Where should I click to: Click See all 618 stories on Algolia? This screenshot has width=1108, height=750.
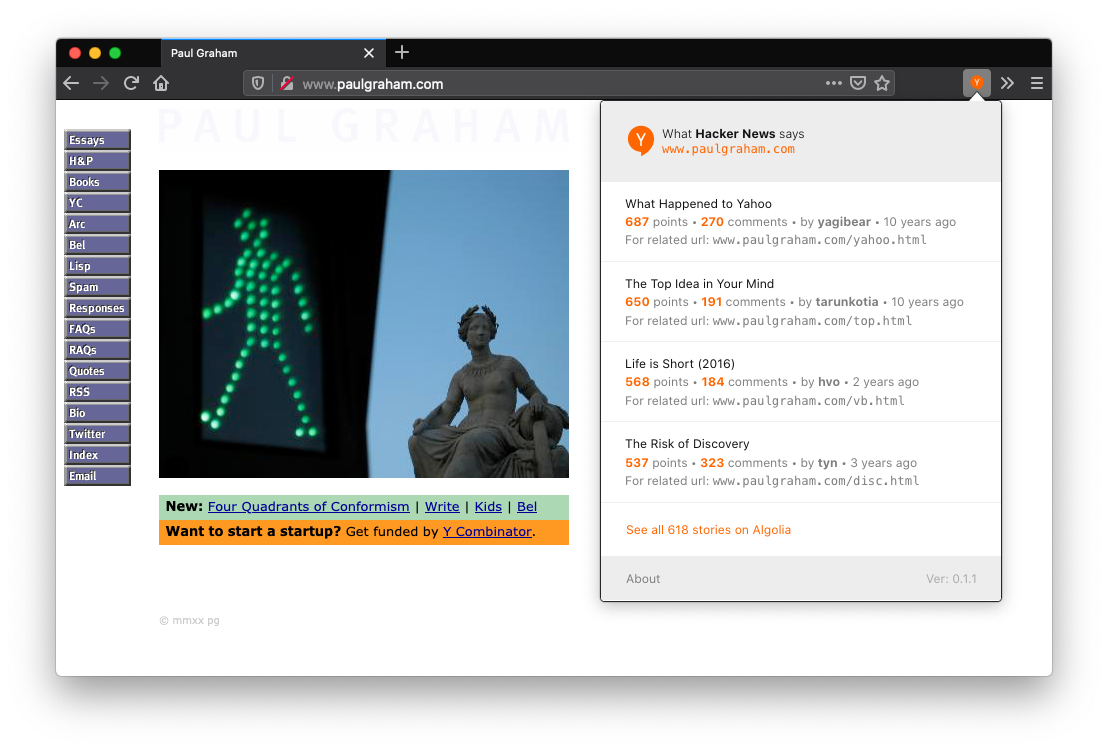708,530
